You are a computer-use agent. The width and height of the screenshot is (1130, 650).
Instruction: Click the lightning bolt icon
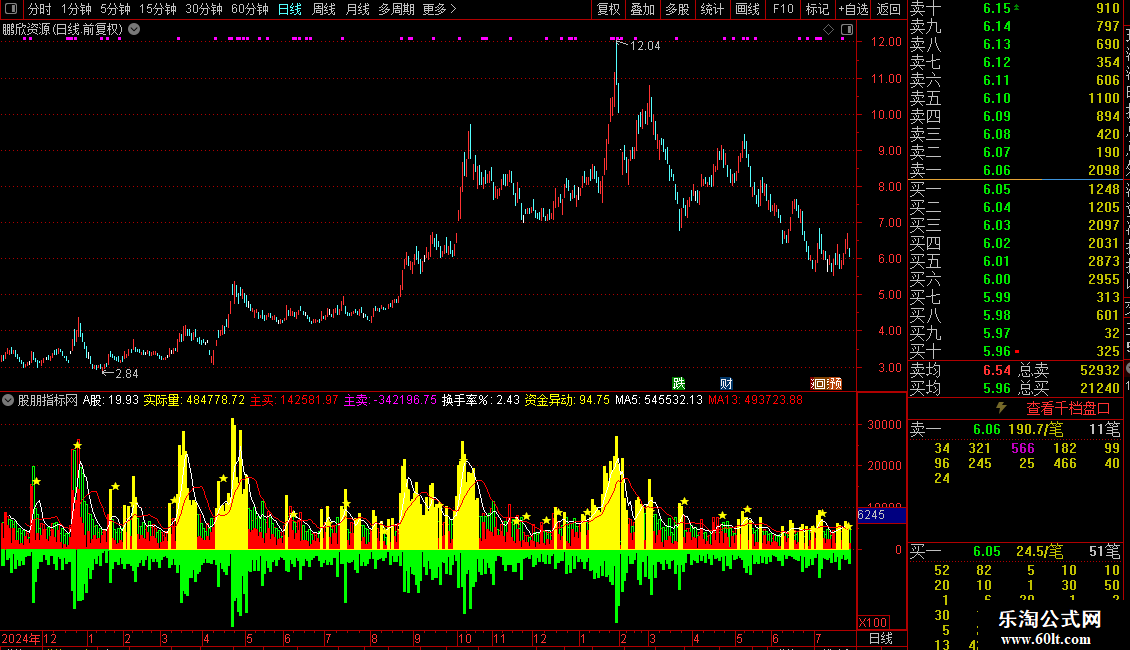pos(1001,408)
